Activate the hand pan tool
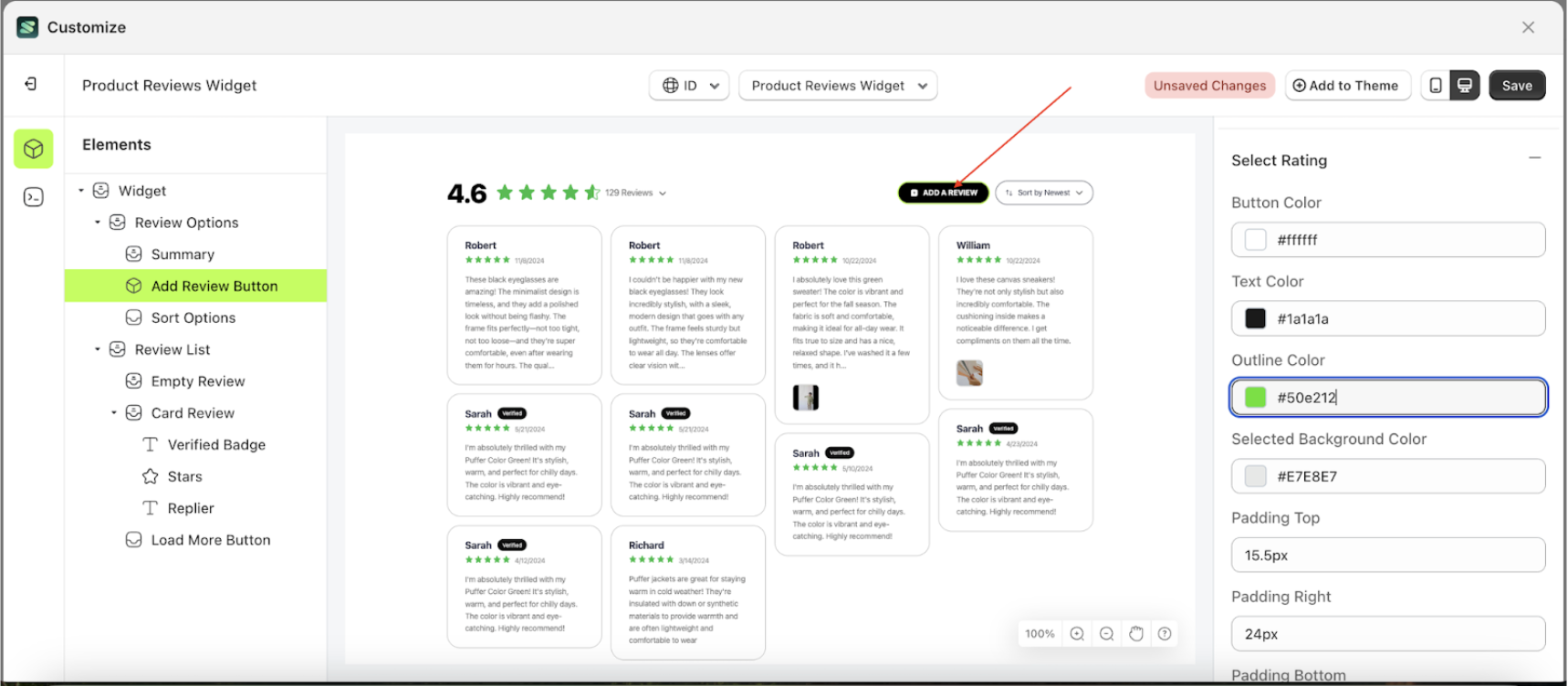 coord(1136,634)
